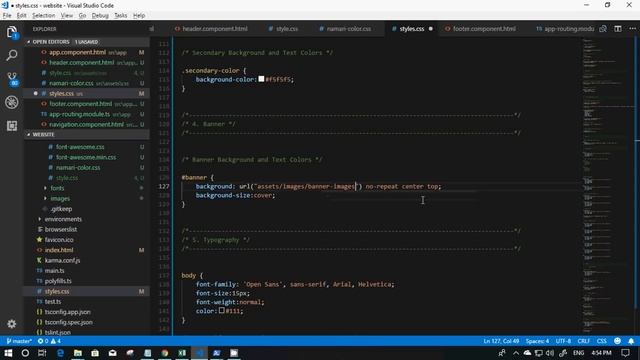Open the Help menu
The height and width of the screenshot is (360, 640).
point(139,16)
